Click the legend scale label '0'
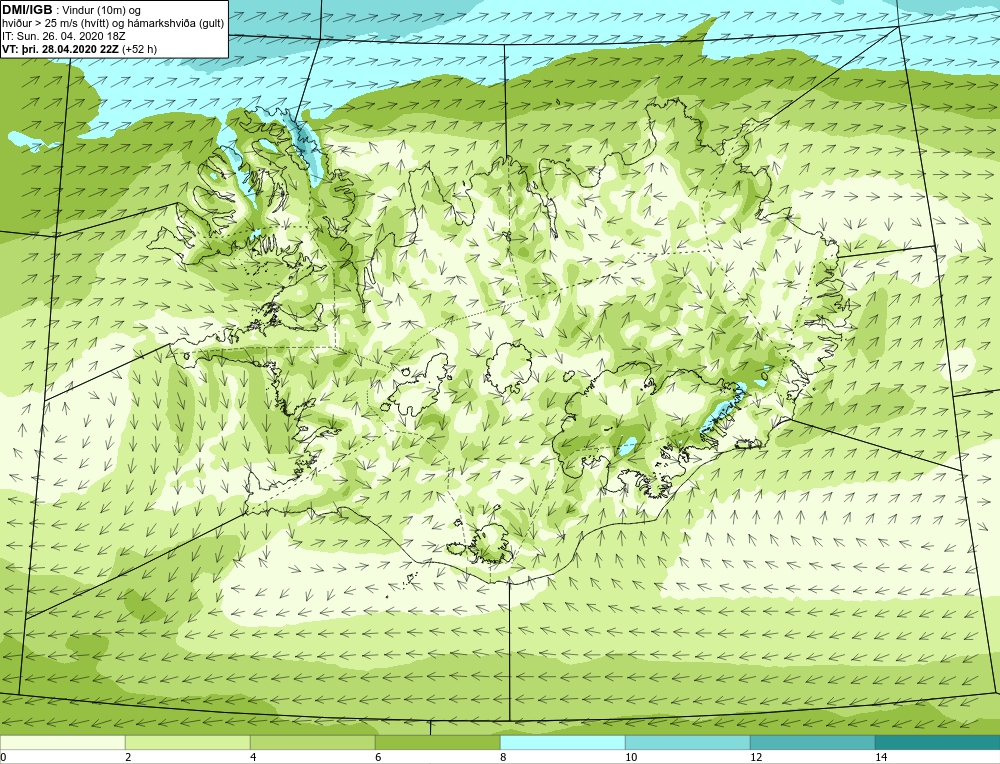The height and width of the screenshot is (764, 1000). pos(3,757)
